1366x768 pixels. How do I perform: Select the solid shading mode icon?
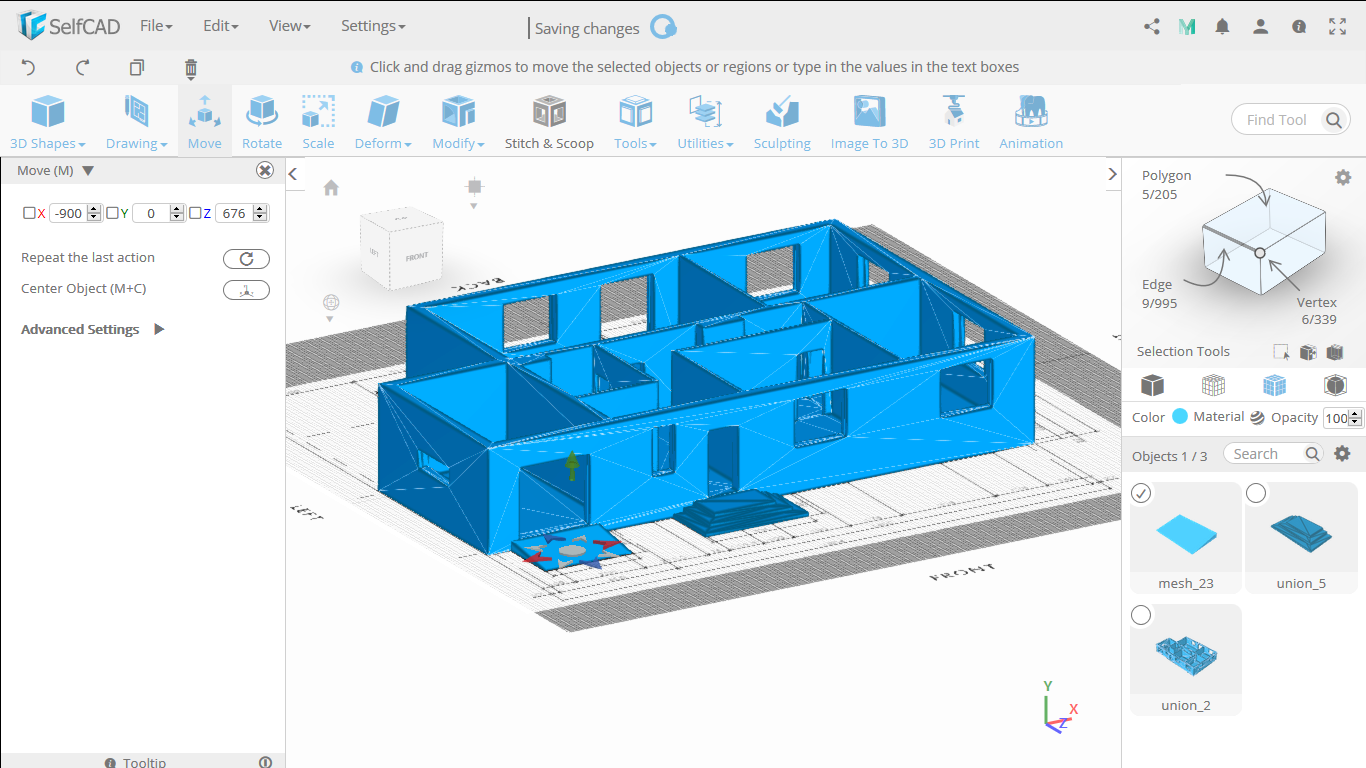pyautogui.click(x=1152, y=385)
